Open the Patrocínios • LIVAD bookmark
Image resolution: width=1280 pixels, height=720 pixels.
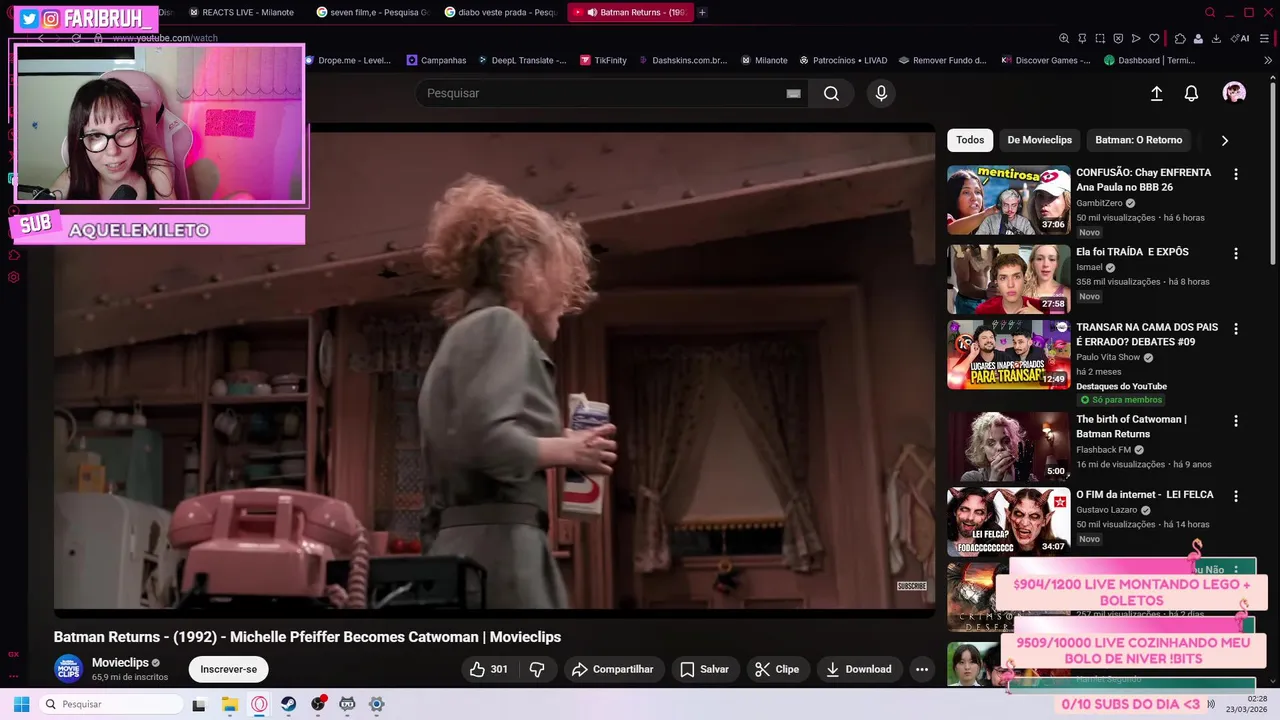[x=844, y=60]
